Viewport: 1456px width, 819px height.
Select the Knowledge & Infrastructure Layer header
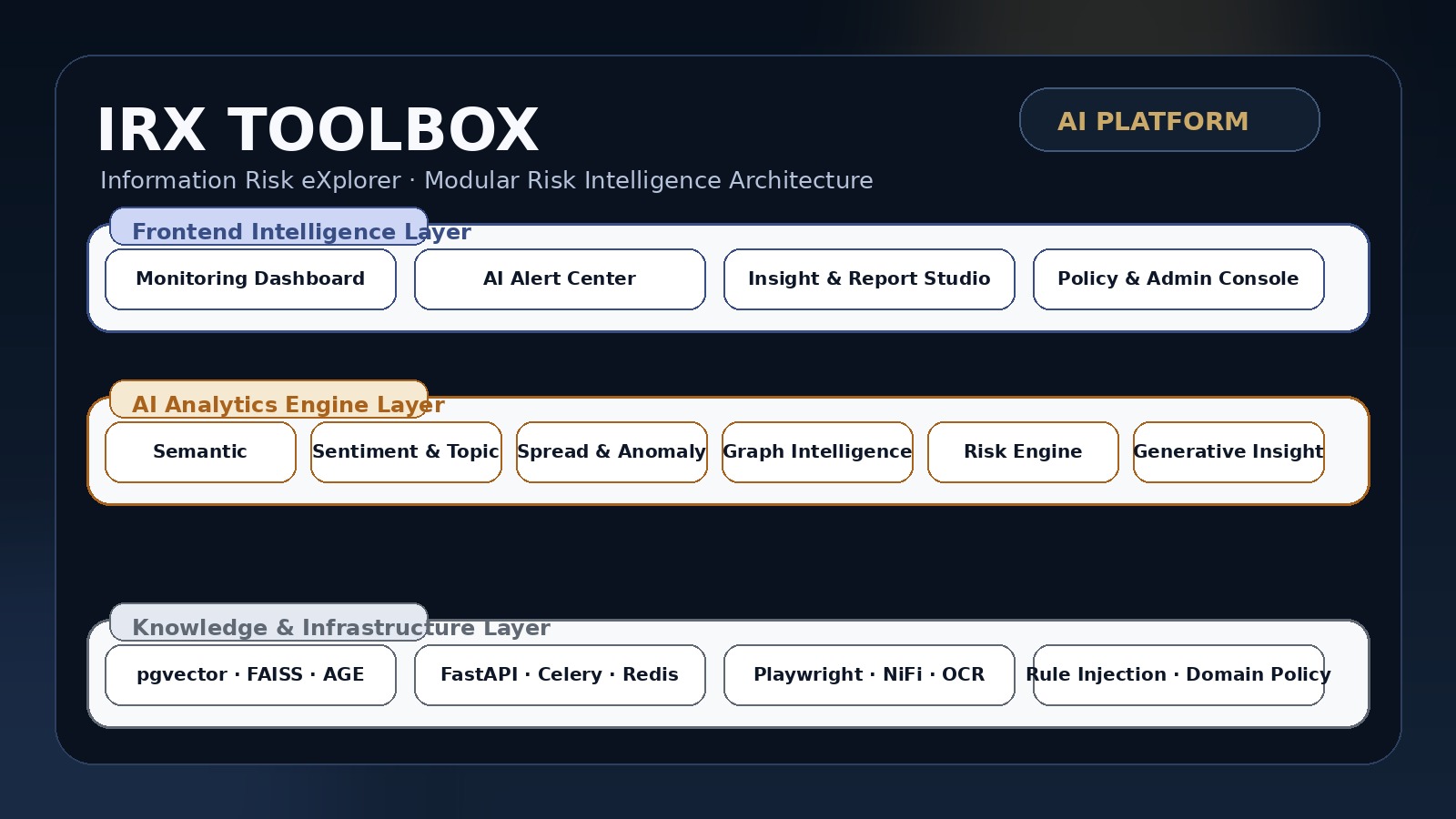(x=341, y=627)
